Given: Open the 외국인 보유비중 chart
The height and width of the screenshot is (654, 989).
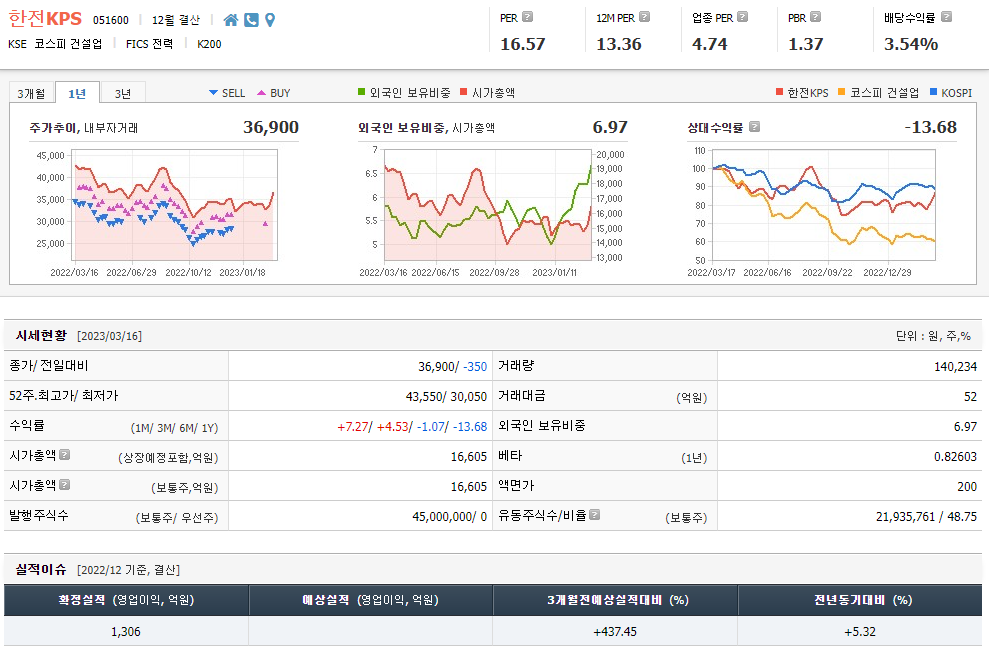Looking at the screenshot, I should click(488, 205).
